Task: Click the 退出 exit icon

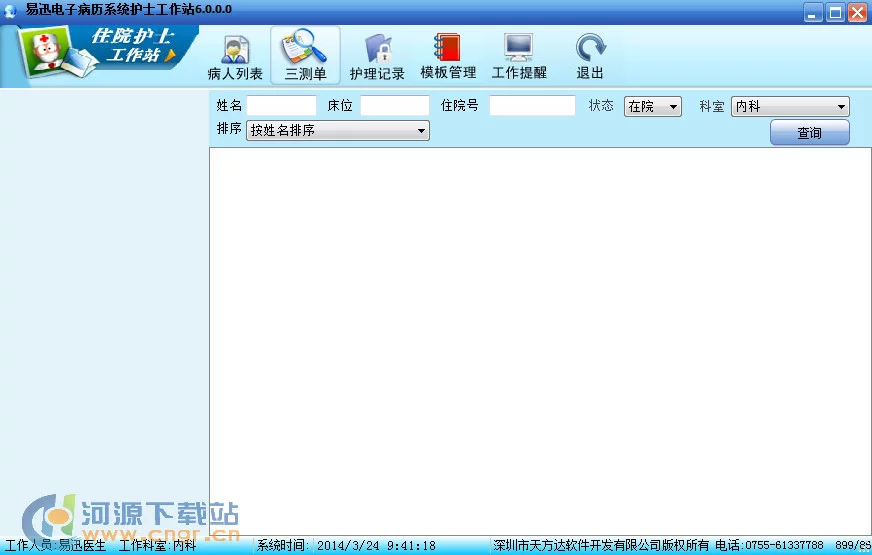Action: click(590, 56)
